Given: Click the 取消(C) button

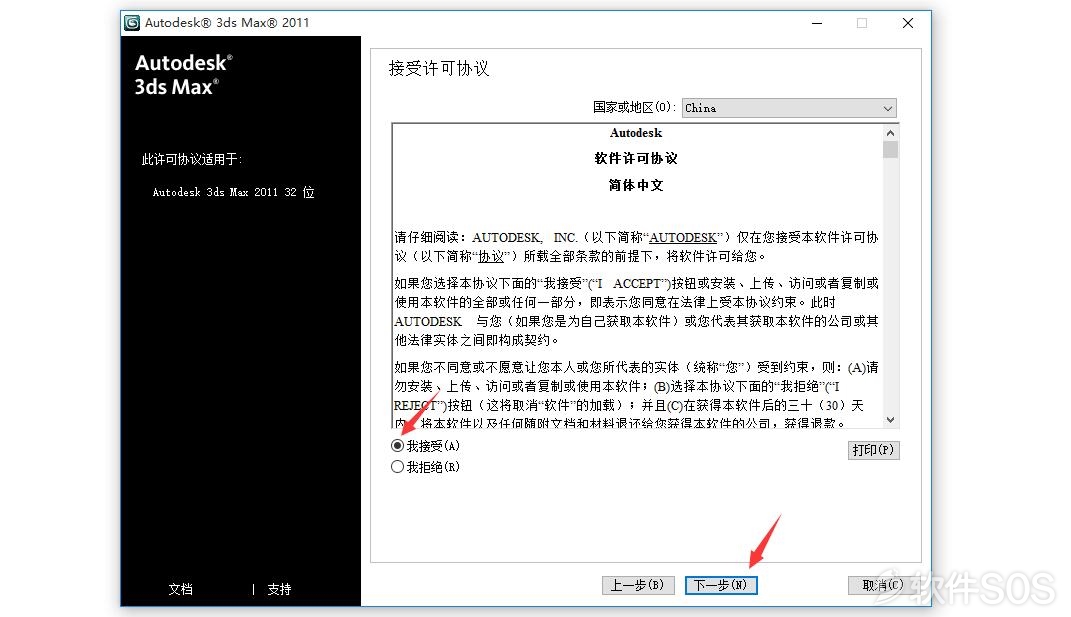Looking at the screenshot, I should tap(882, 585).
